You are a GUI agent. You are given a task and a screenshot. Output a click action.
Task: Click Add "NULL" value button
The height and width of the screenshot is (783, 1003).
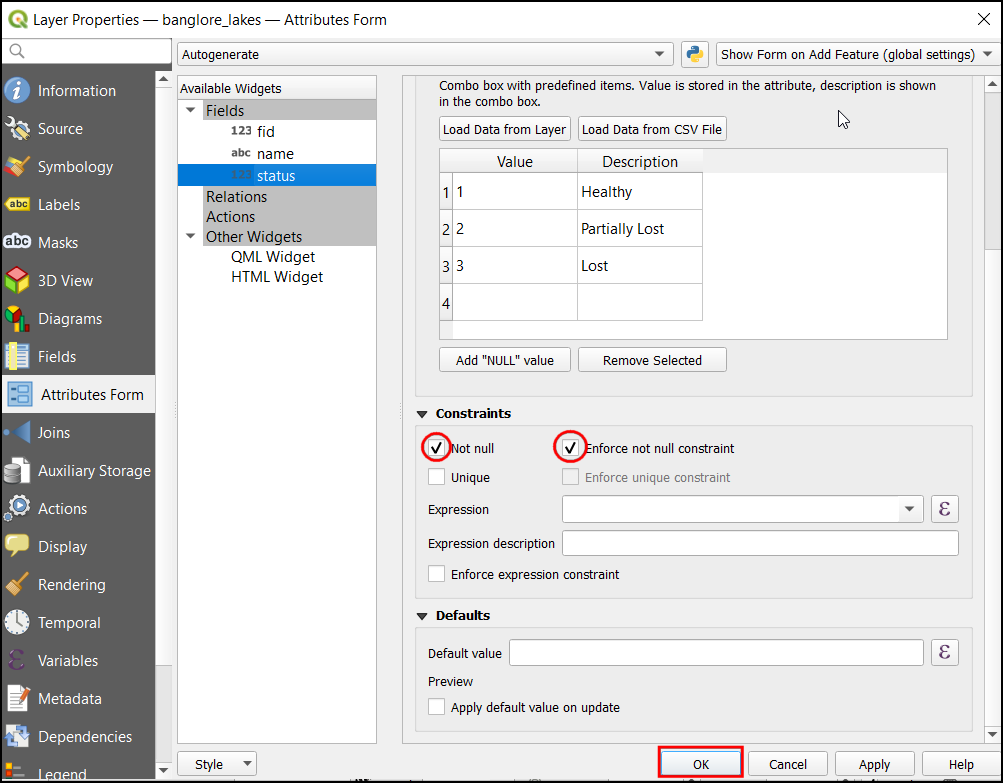pyautogui.click(x=505, y=360)
